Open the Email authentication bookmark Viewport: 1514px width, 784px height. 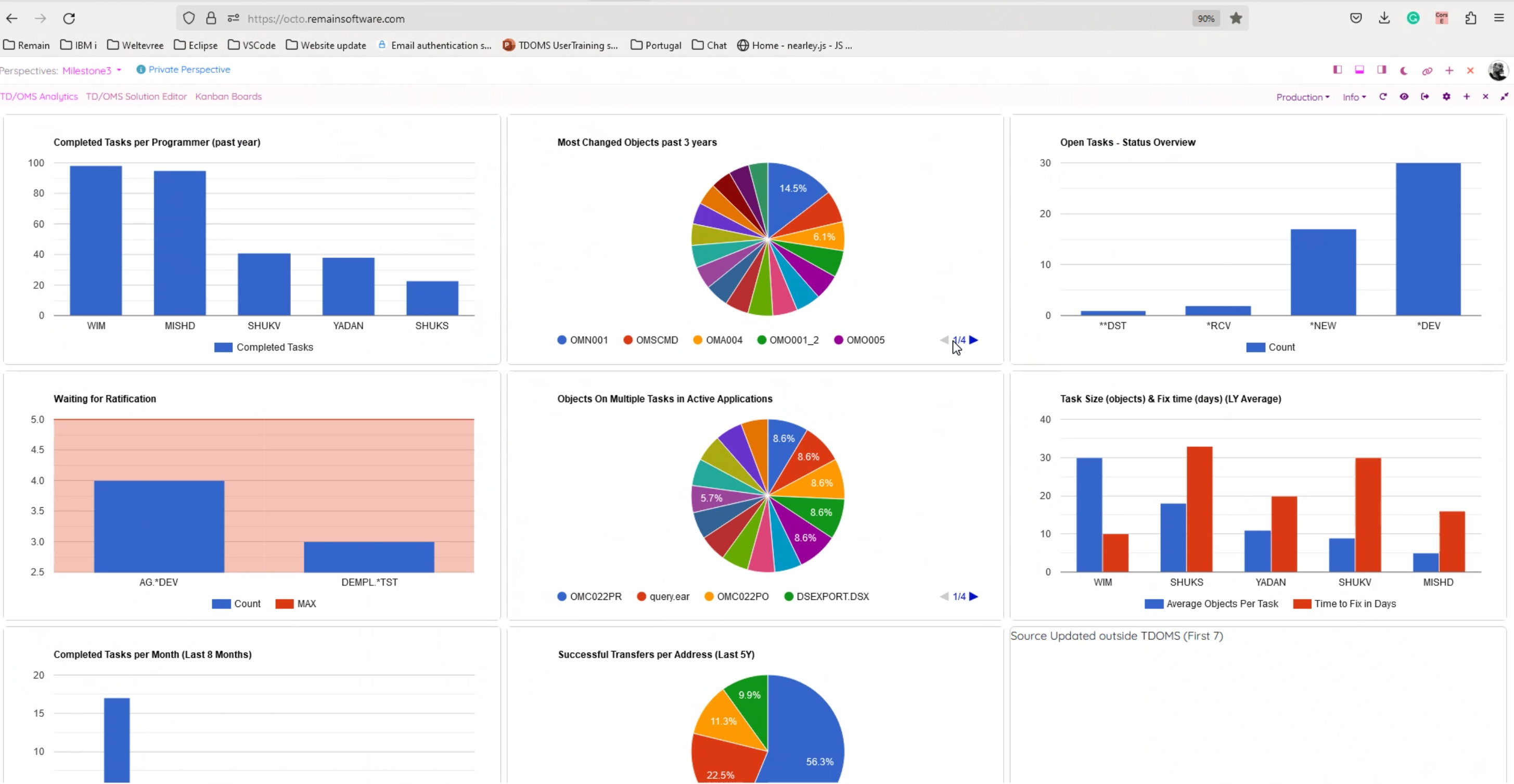click(x=434, y=45)
